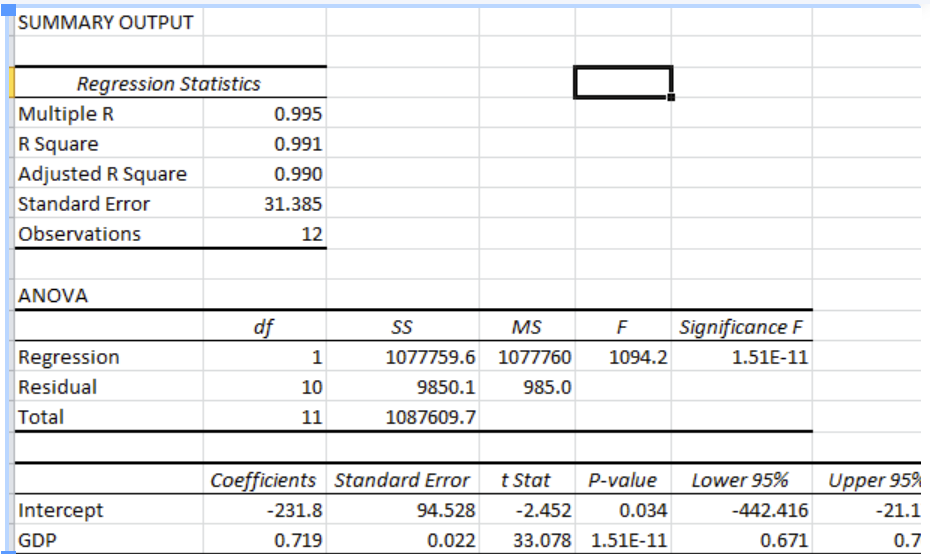Image resolution: width=930 pixels, height=554 pixels.
Task: Select the Observations label cell
Action: [x=109, y=234]
